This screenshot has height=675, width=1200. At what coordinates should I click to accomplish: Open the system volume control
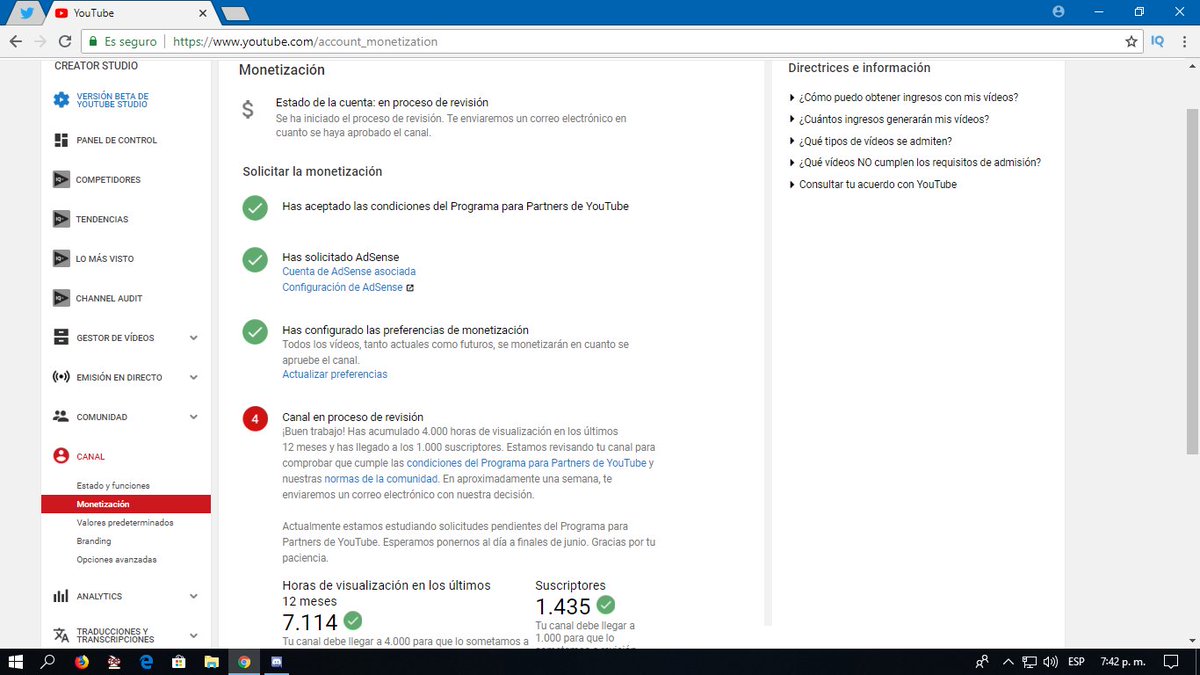coord(1050,662)
